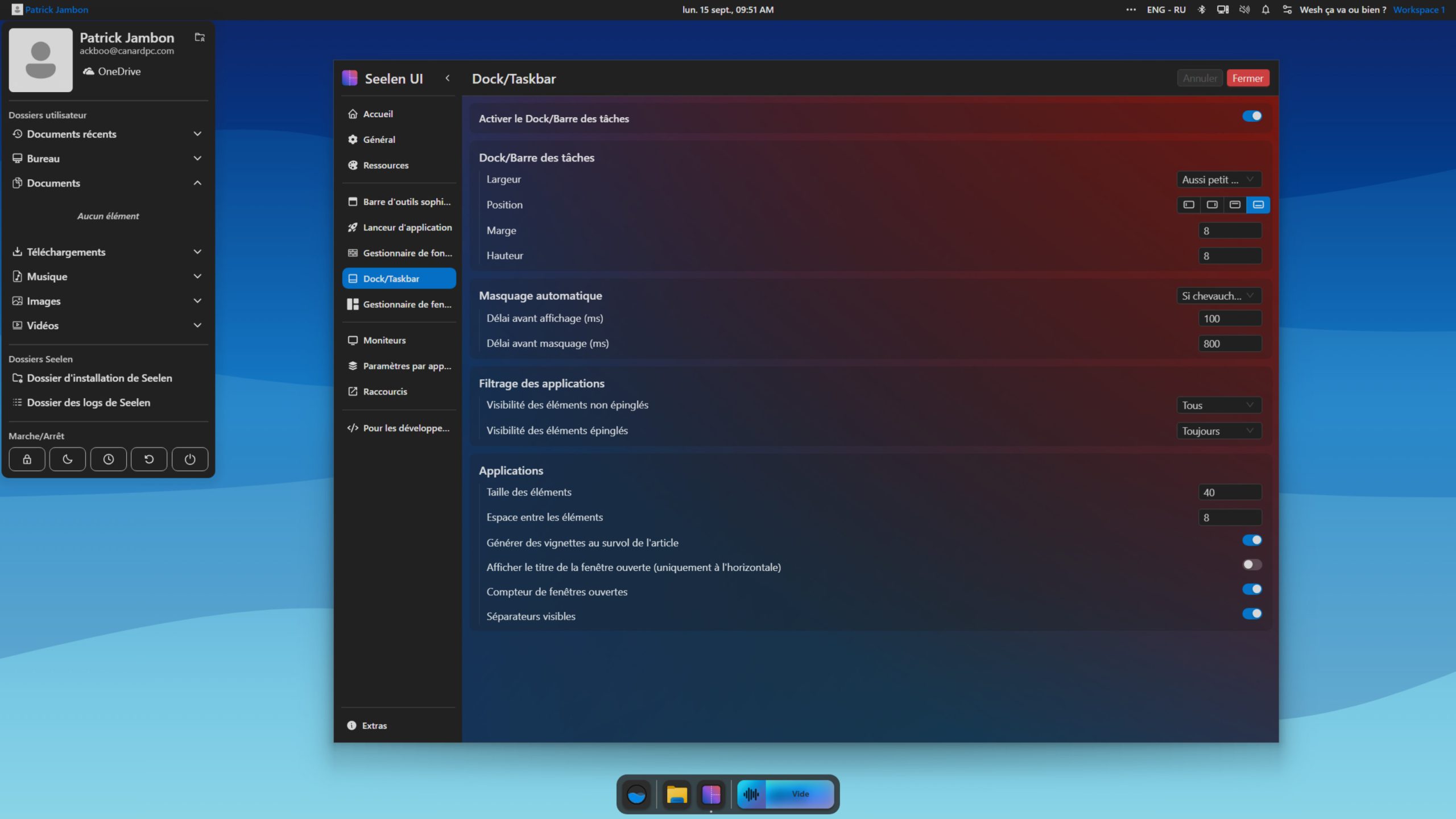Open Dossier d'installation de Seelen
1456x819 pixels.
point(108,378)
